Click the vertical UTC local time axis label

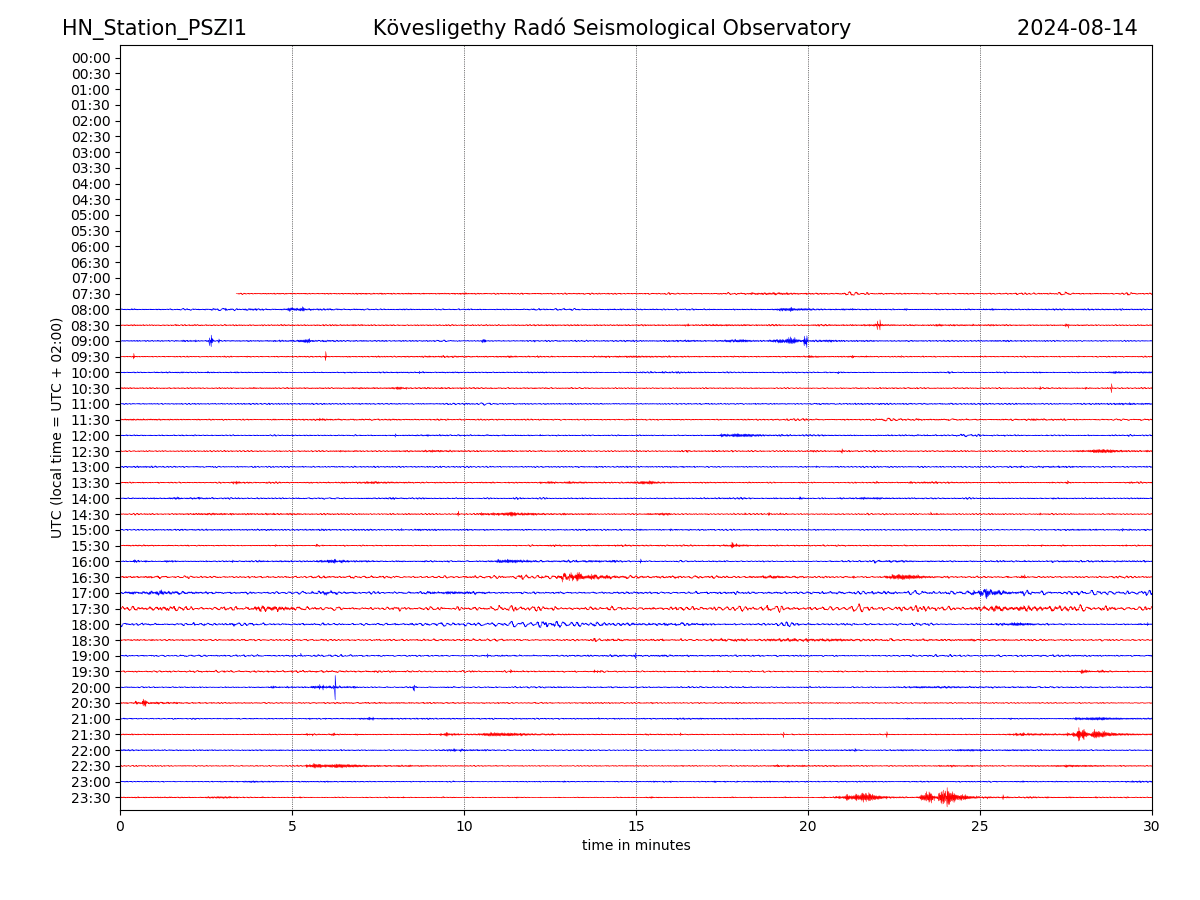pos(57,427)
